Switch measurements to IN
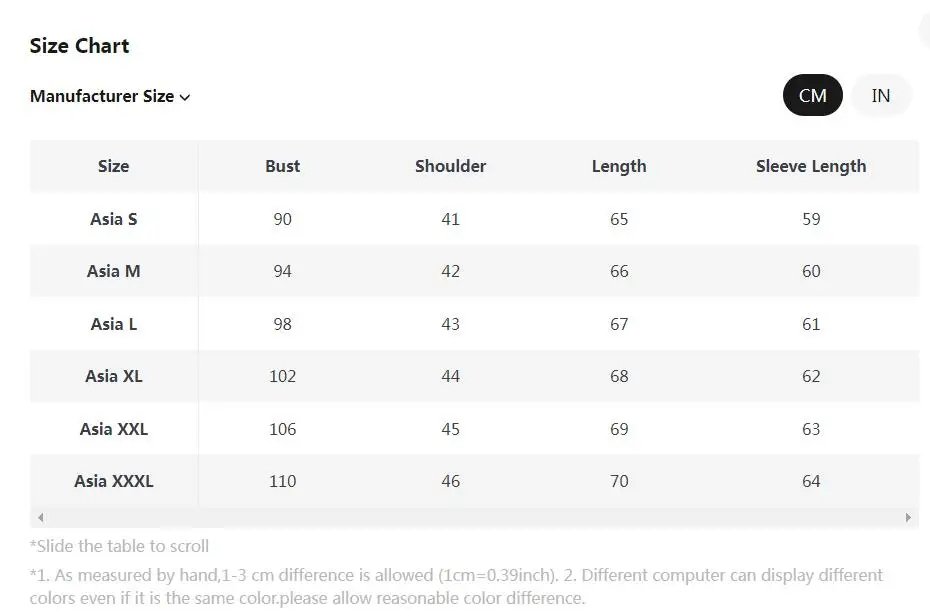 tap(880, 96)
